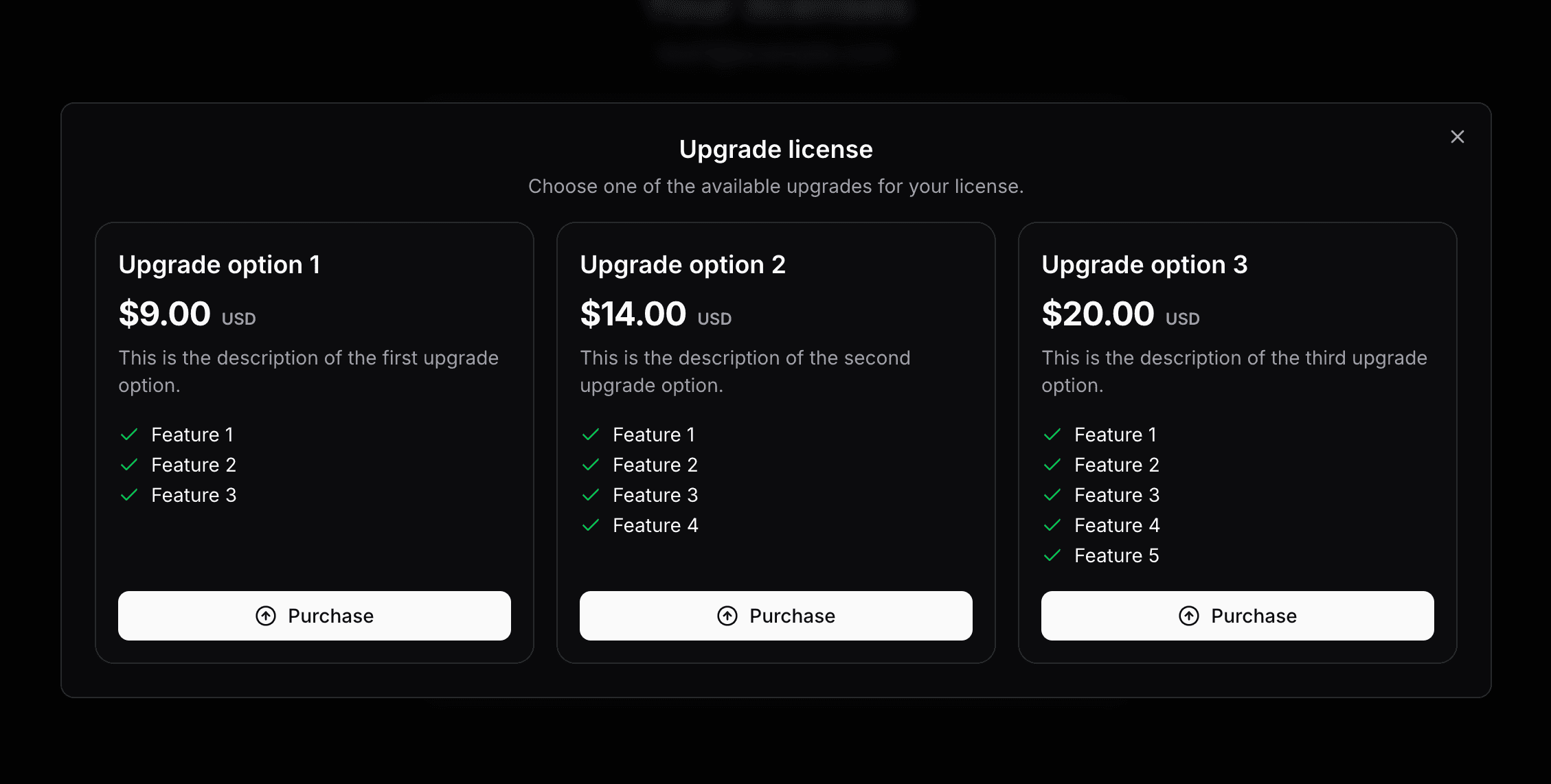Click the upward arrow icon on third Purchase button
Image resolution: width=1551 pixels, height=784 pixels.
click(x=1190, y=616)
